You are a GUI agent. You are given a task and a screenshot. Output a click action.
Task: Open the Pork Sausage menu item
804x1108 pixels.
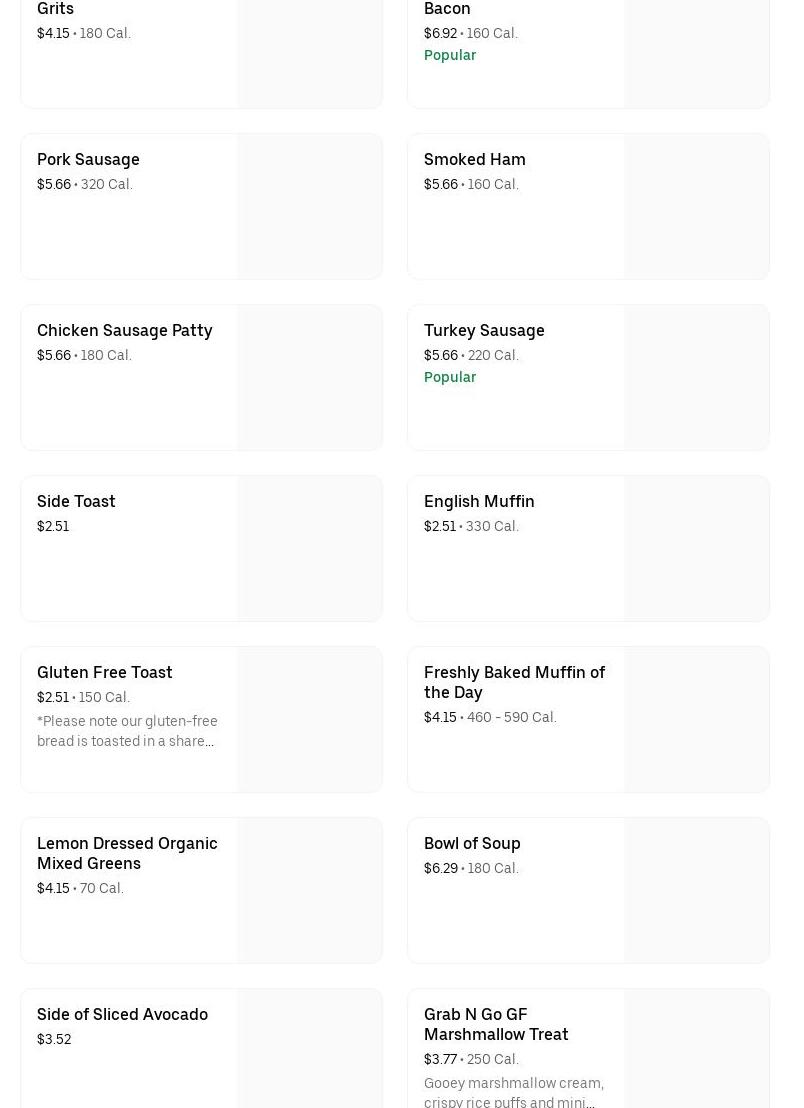coord(88,159)
